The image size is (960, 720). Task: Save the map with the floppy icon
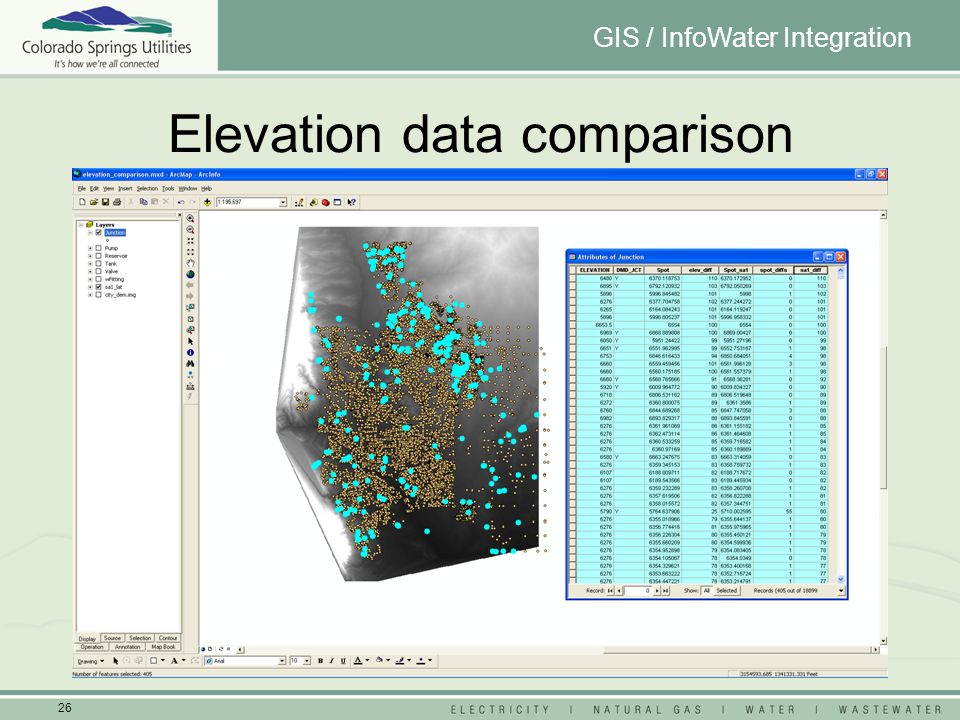pos(105,202)
